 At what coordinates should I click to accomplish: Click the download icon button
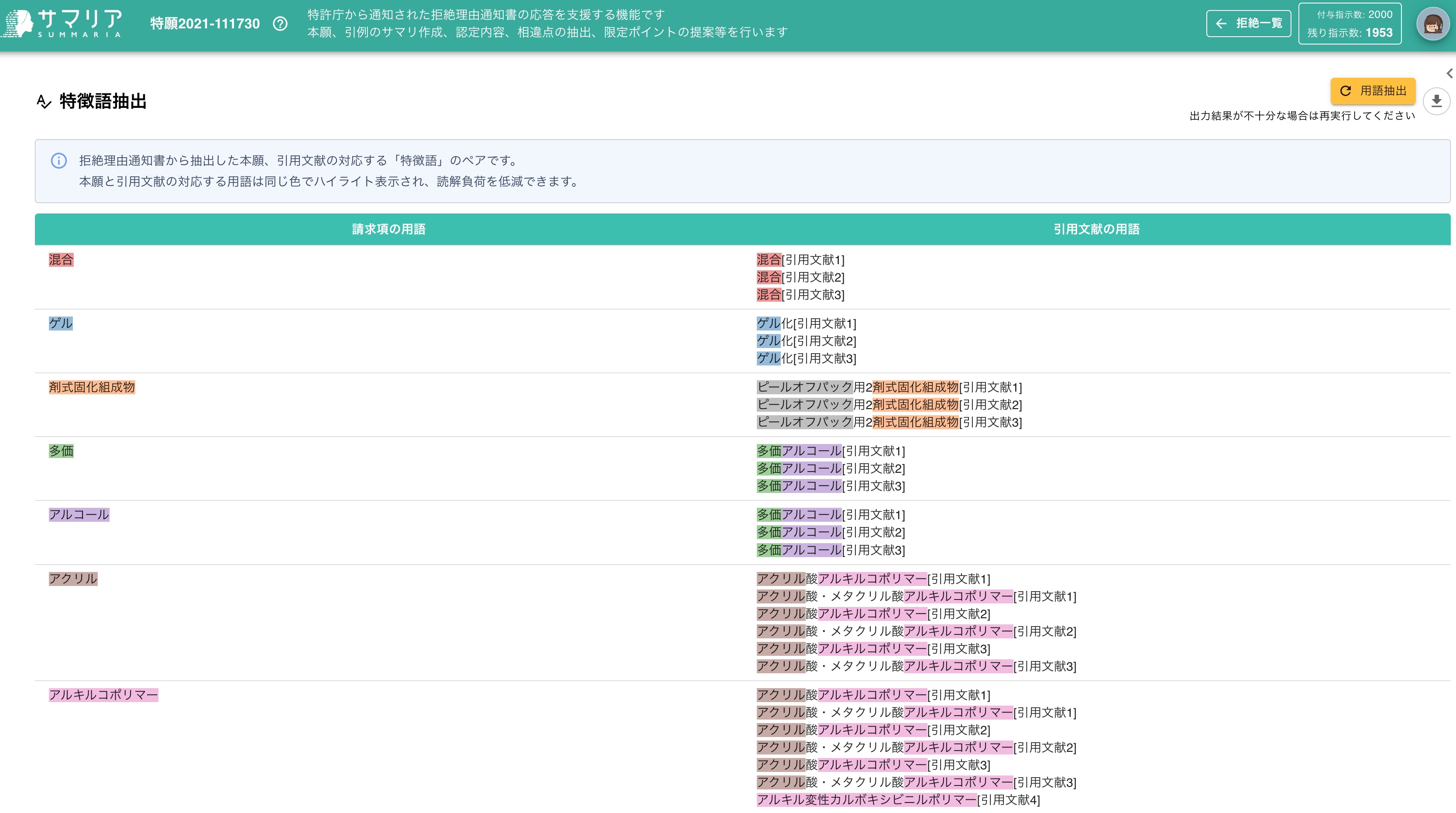coord(1436,101)
